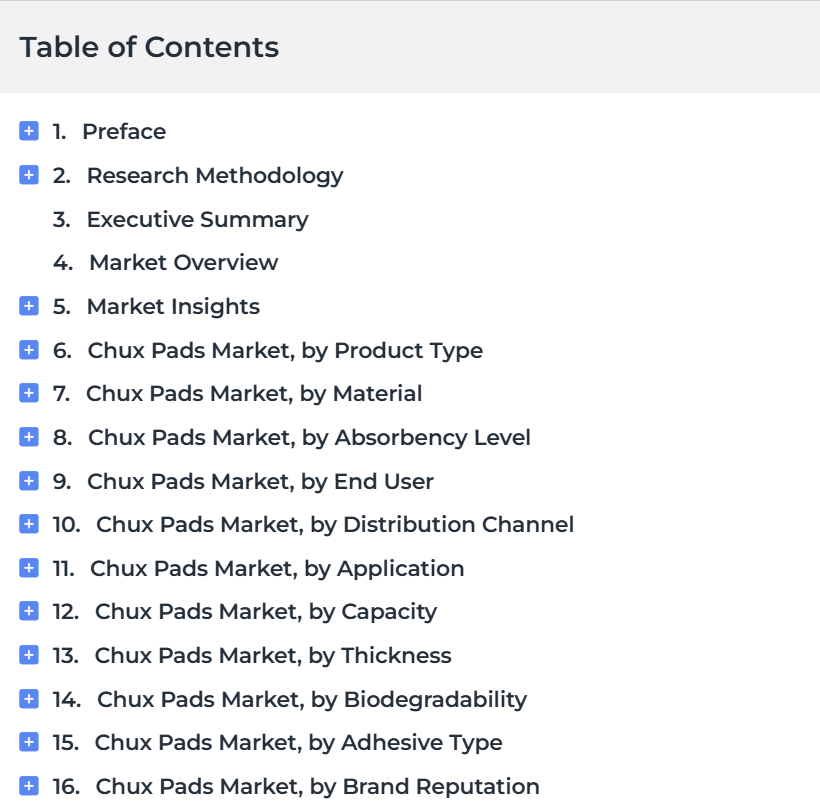Click the 'Table of Contents' heading
The height and width of the screenshot is (808, 820).
pos(150,47)
